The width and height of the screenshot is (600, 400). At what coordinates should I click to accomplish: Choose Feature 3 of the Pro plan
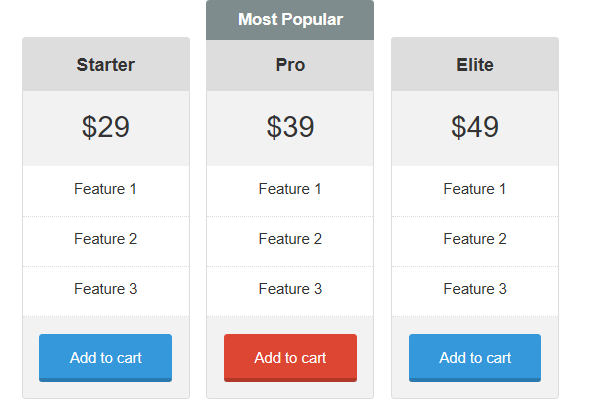coord(290,289)
